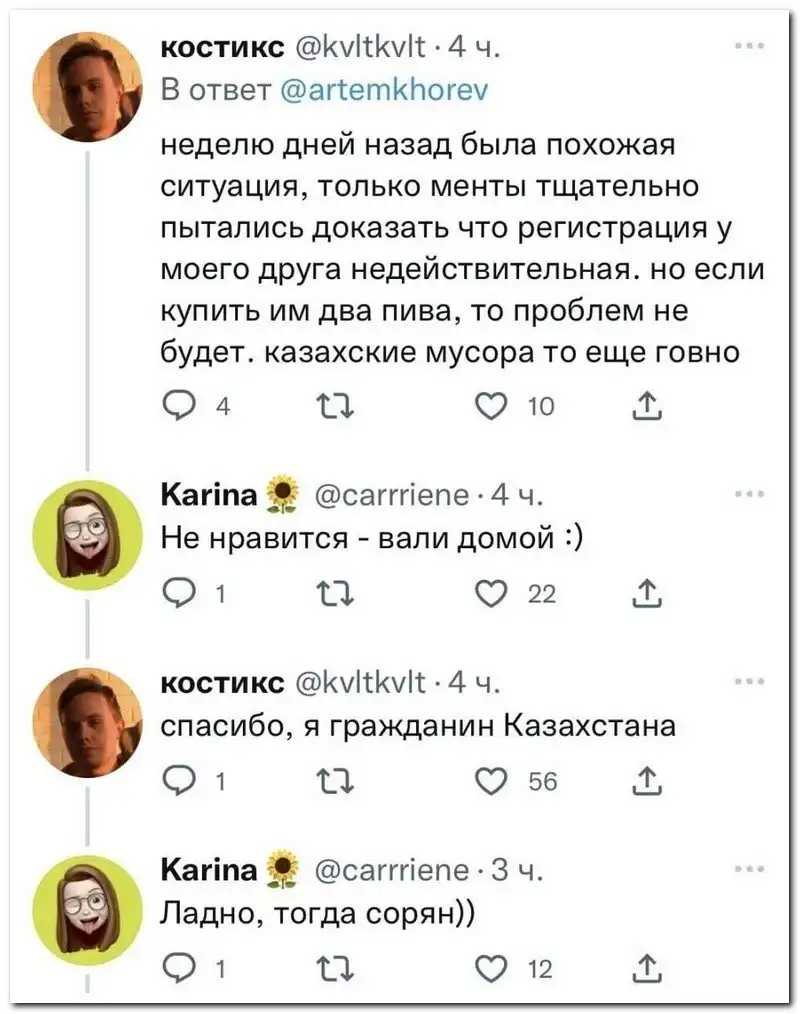Share Karina's "вали домой" tweet
This screenshot has height=1014, width=800.
tap(644, 596)
